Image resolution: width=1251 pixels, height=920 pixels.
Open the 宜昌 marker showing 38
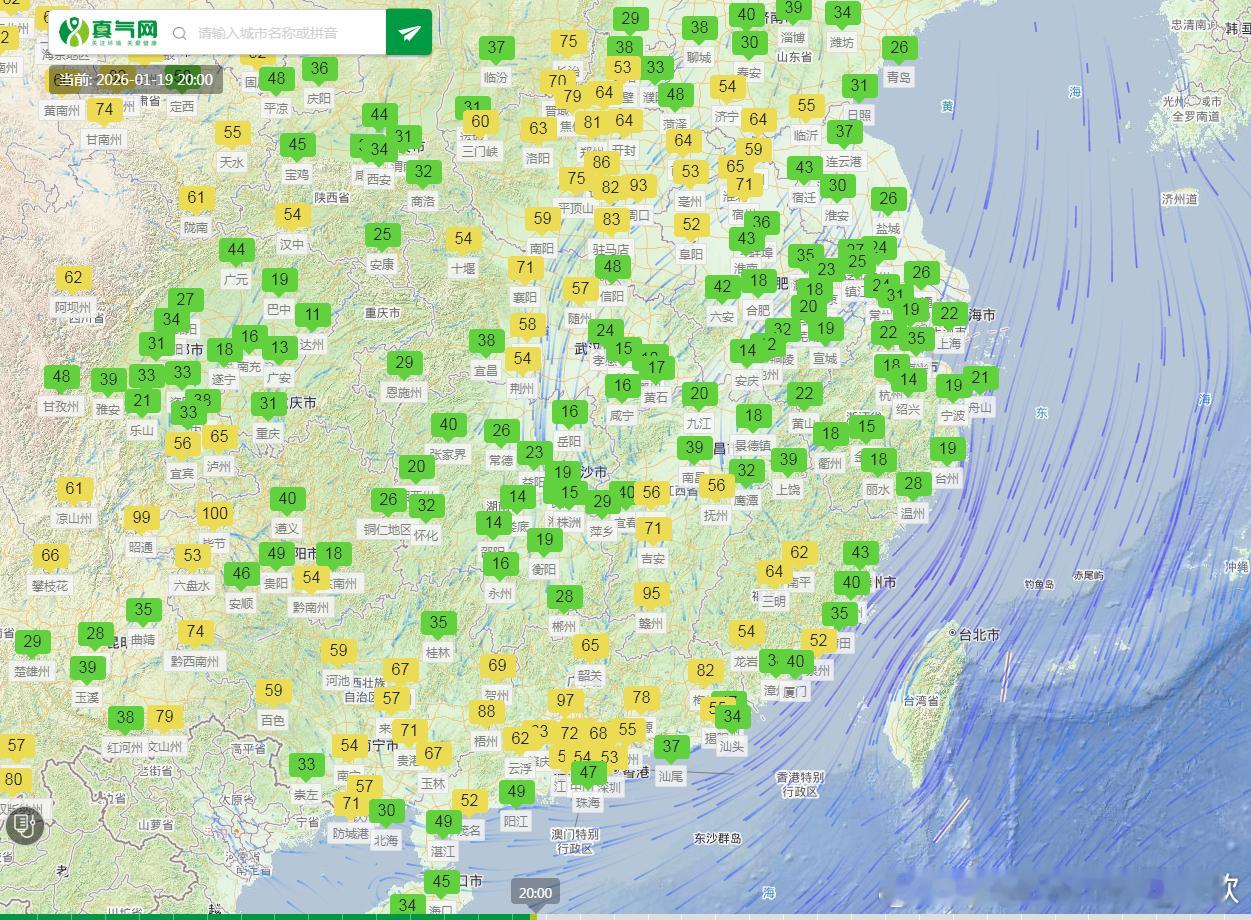[486, 342]
